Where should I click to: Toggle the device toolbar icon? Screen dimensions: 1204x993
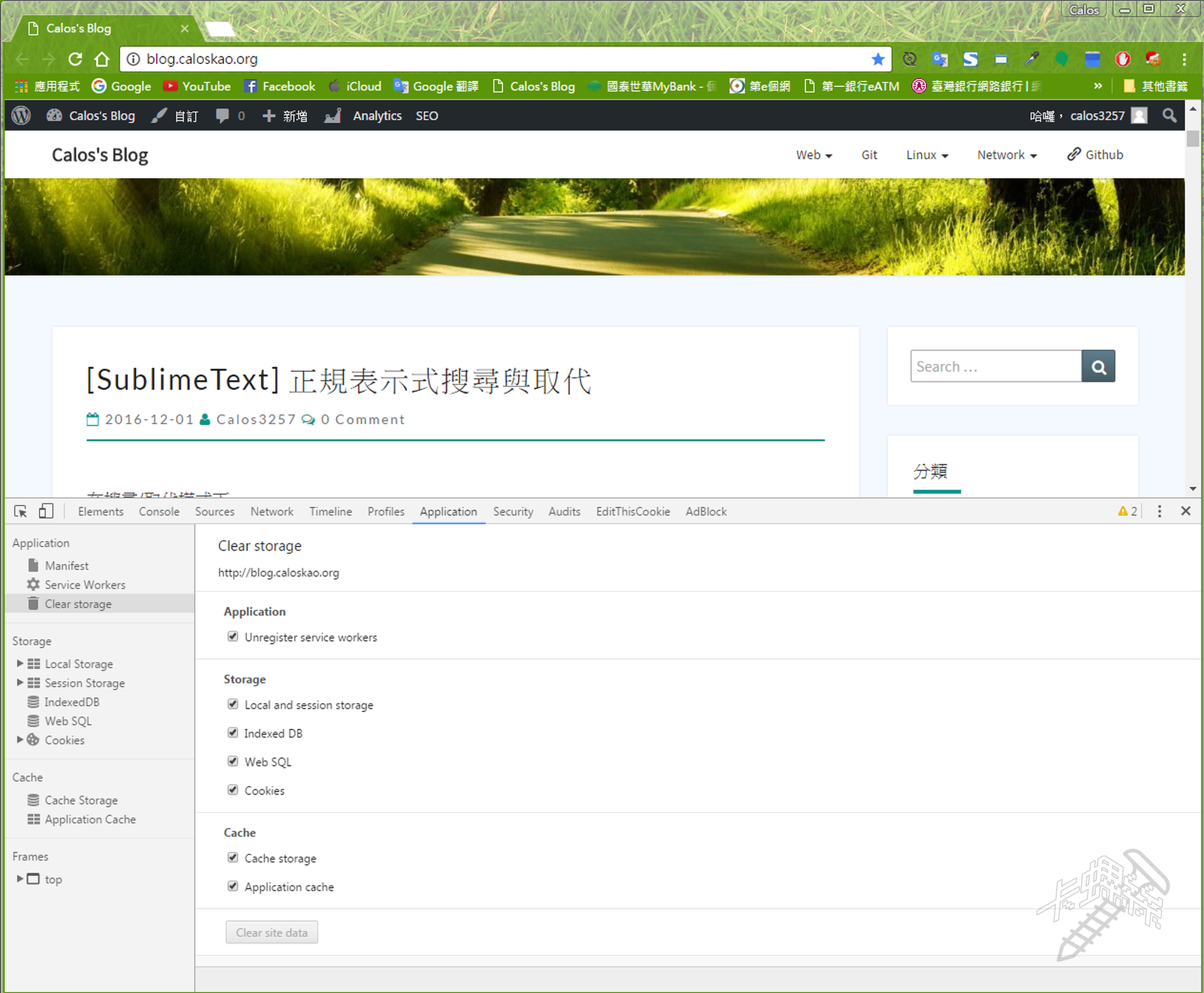(x=46, y=511)
